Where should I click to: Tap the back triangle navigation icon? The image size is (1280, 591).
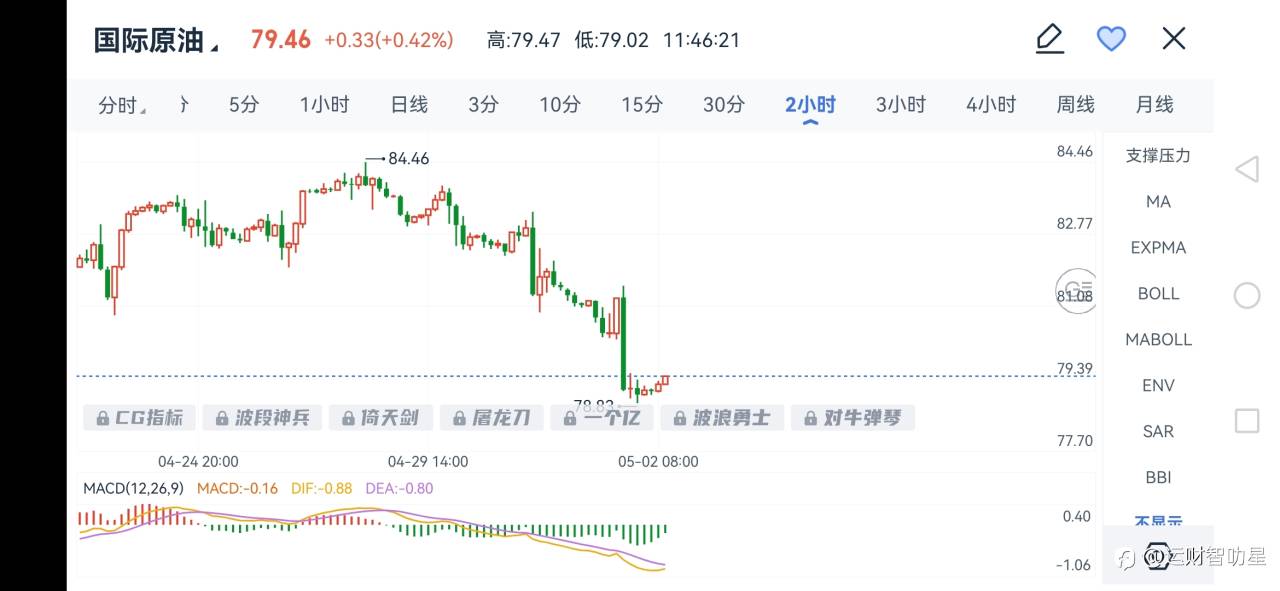[1246, 169]
